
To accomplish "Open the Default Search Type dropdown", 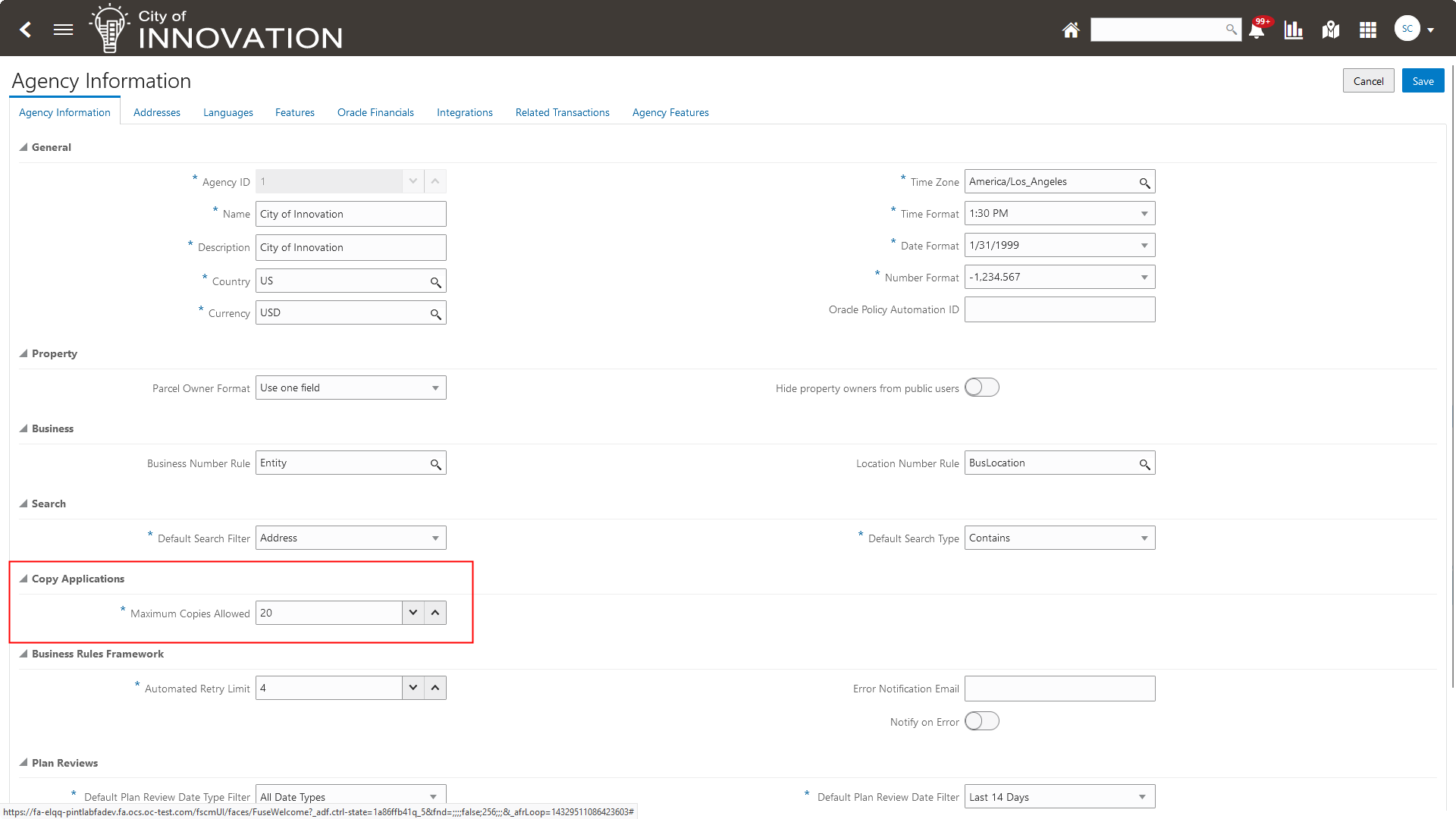I will (1144, 538).
